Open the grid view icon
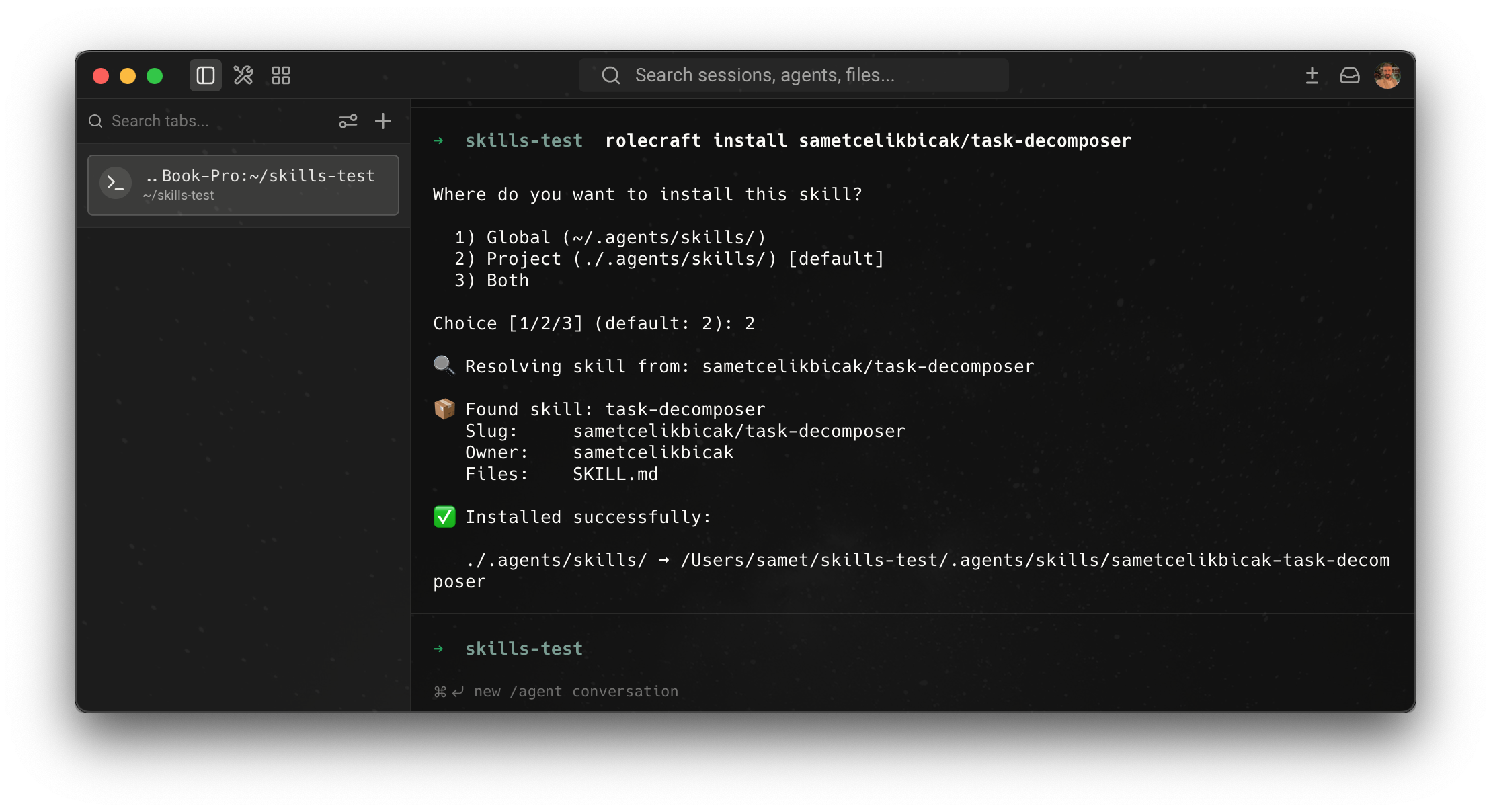The width and height of the screenshot is (1491, 812). [x=281, y=75]
